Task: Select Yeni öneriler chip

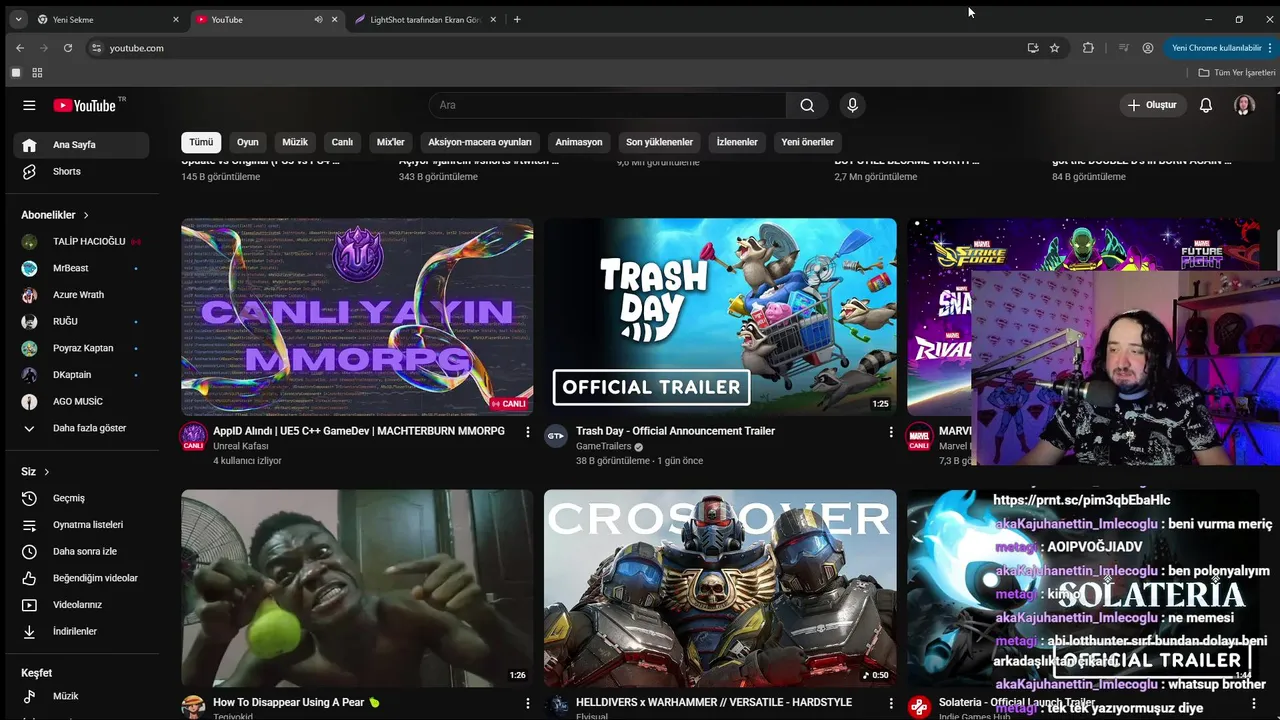Action: [807, 142]
